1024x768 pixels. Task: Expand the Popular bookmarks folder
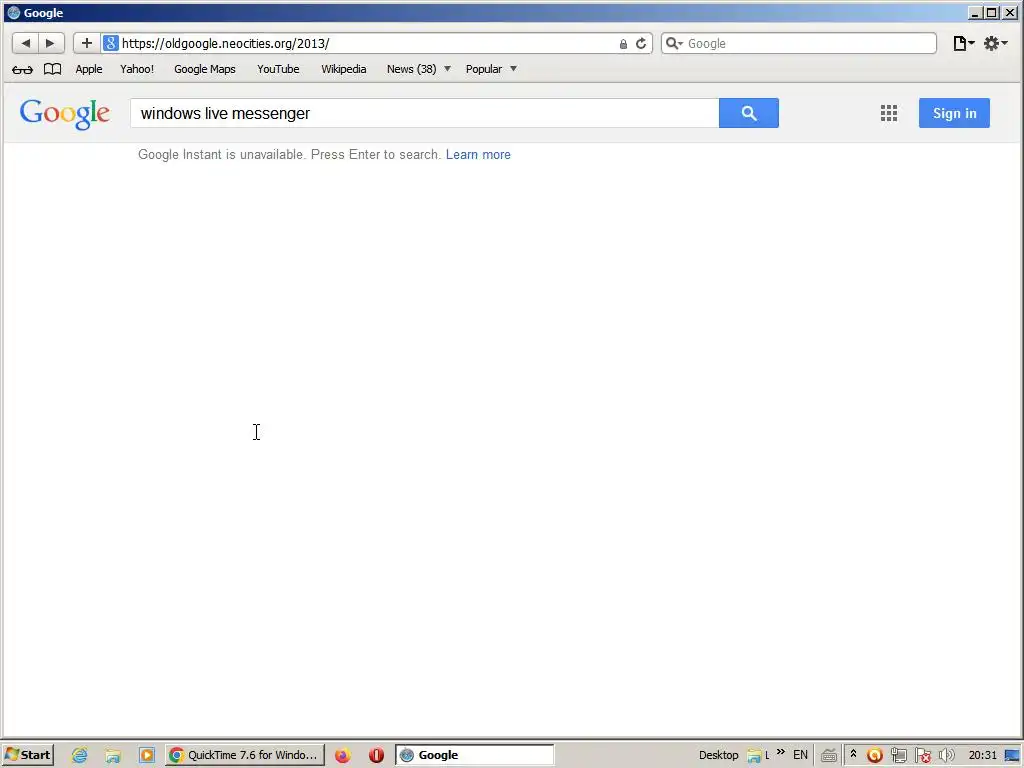(491, 69)
